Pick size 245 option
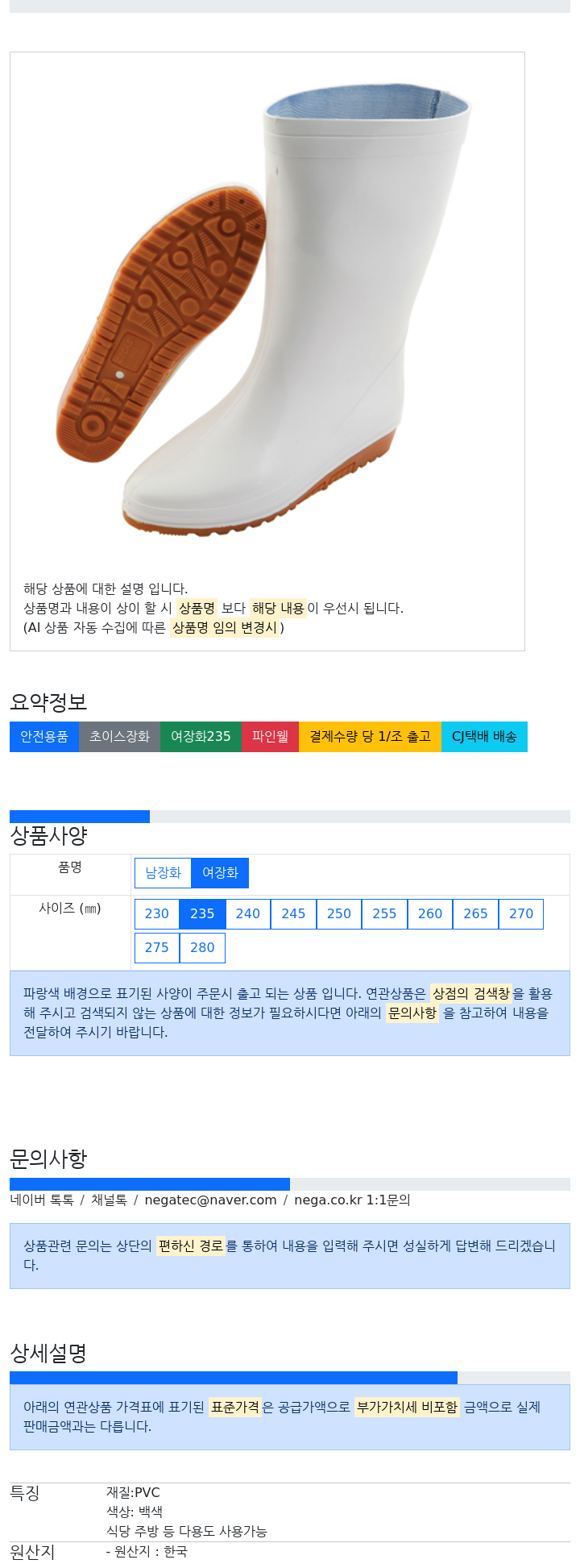Viewport: 580px width, 1568px height. 293,913
